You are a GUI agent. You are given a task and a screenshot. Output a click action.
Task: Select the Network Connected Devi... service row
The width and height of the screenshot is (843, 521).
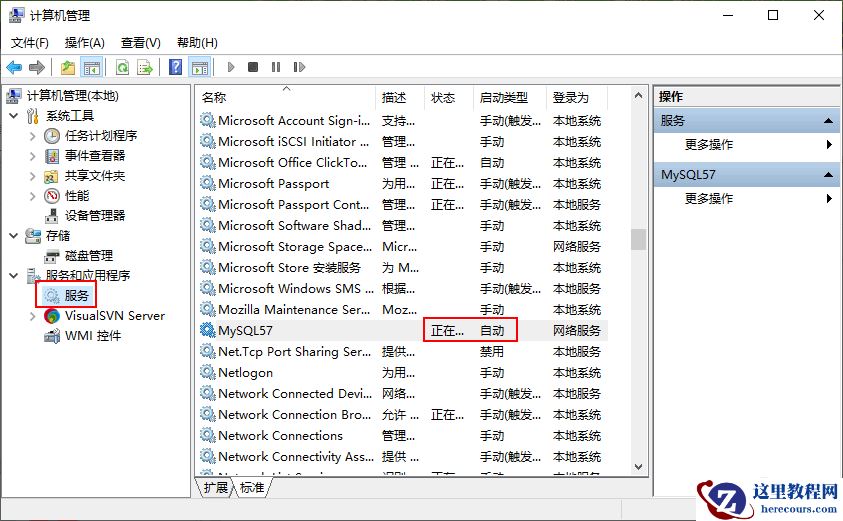pos(403,393)
